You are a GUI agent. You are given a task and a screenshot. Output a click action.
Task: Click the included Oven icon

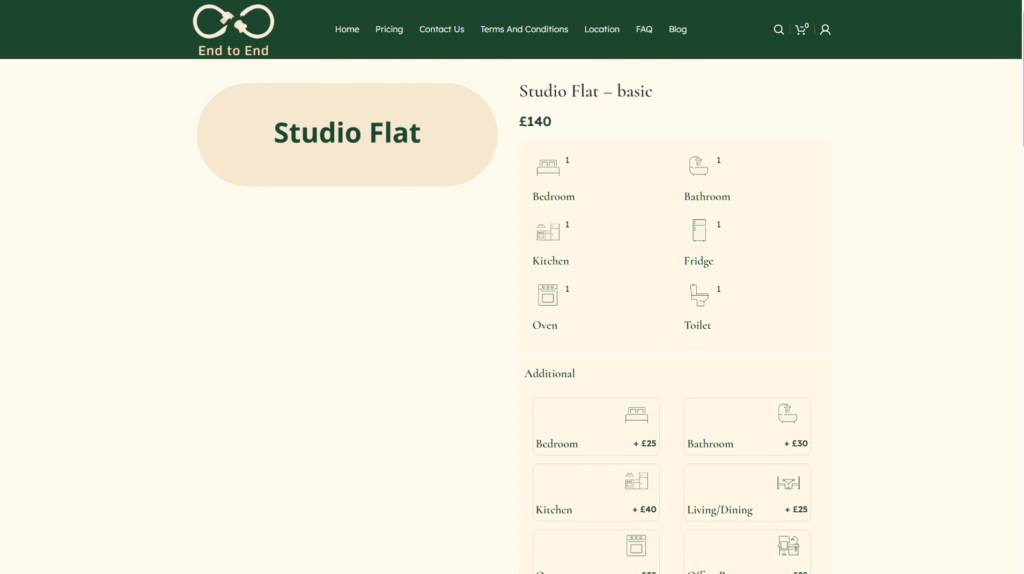pos(547,295)
